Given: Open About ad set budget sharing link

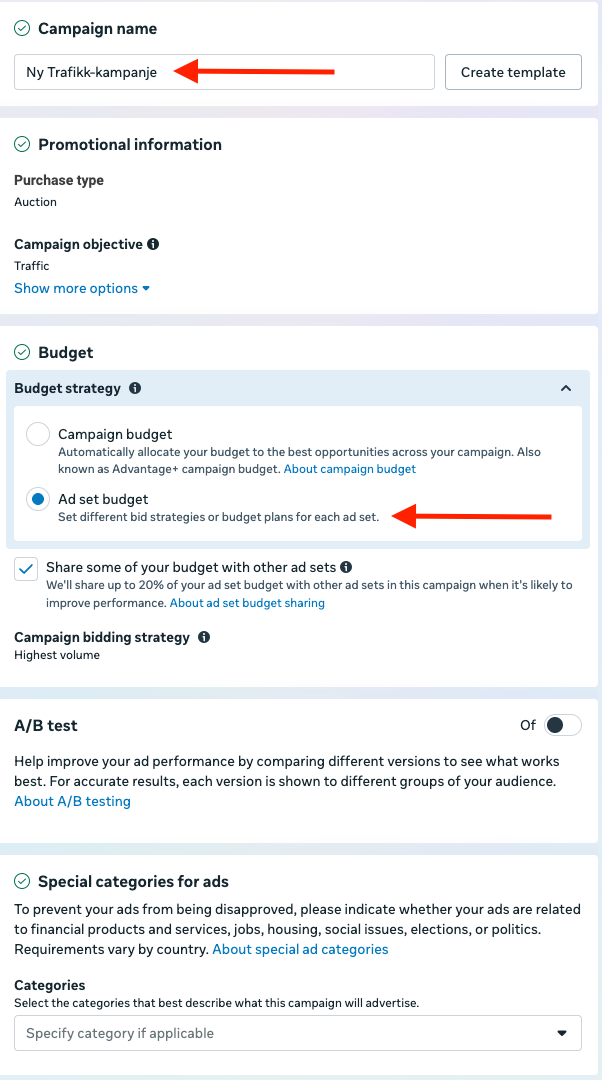Looking at the screenshot, I should (x=247, y=603).
